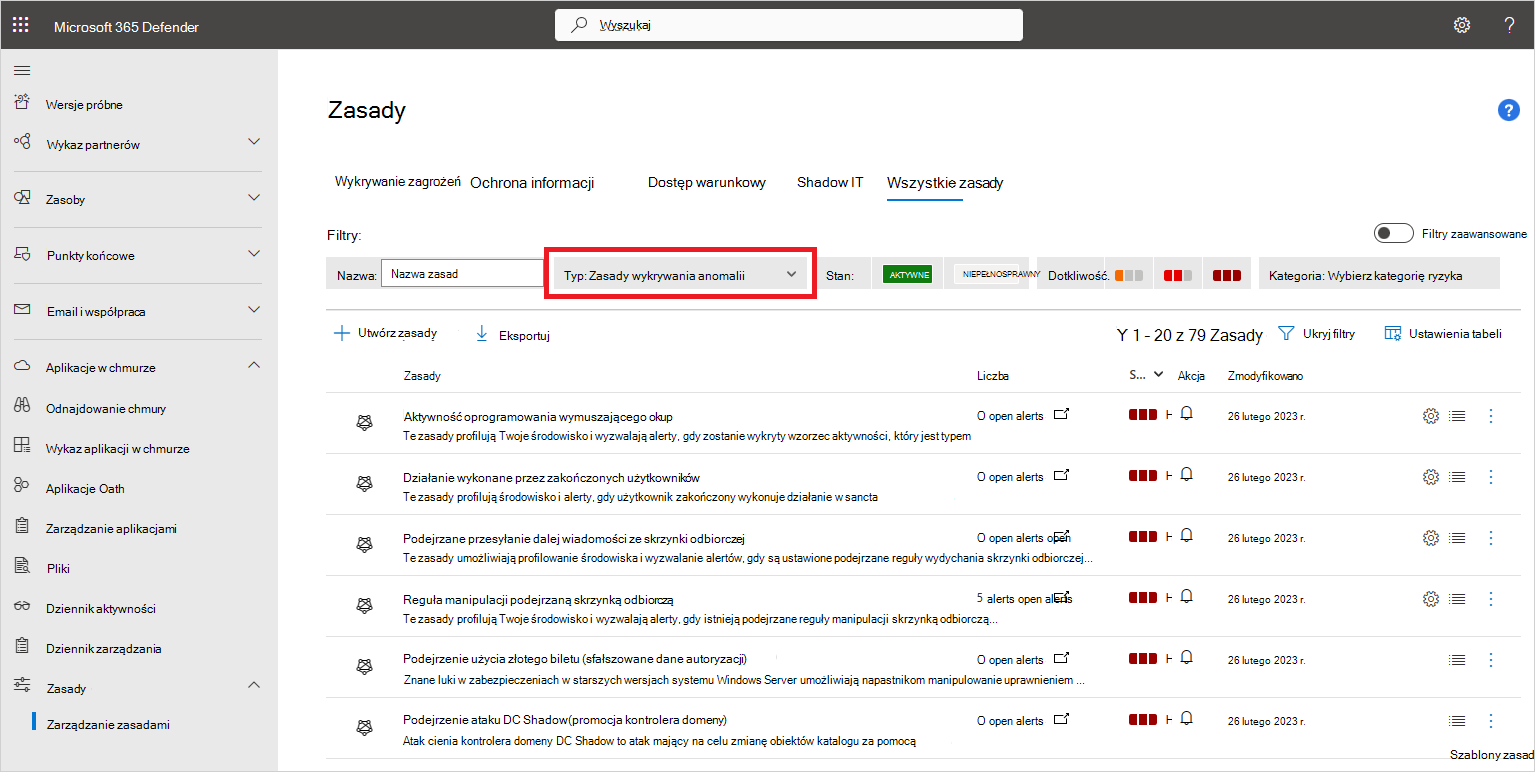The image size is (1535, 772).
Task: Select Wszystkie zasady tab
Action: 945,183
